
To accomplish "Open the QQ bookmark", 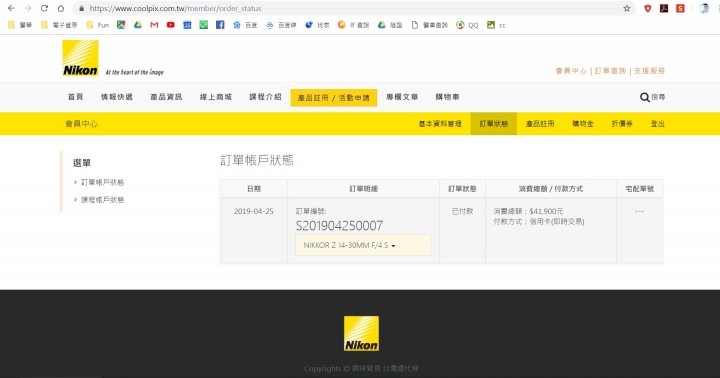I will (467, 25).
